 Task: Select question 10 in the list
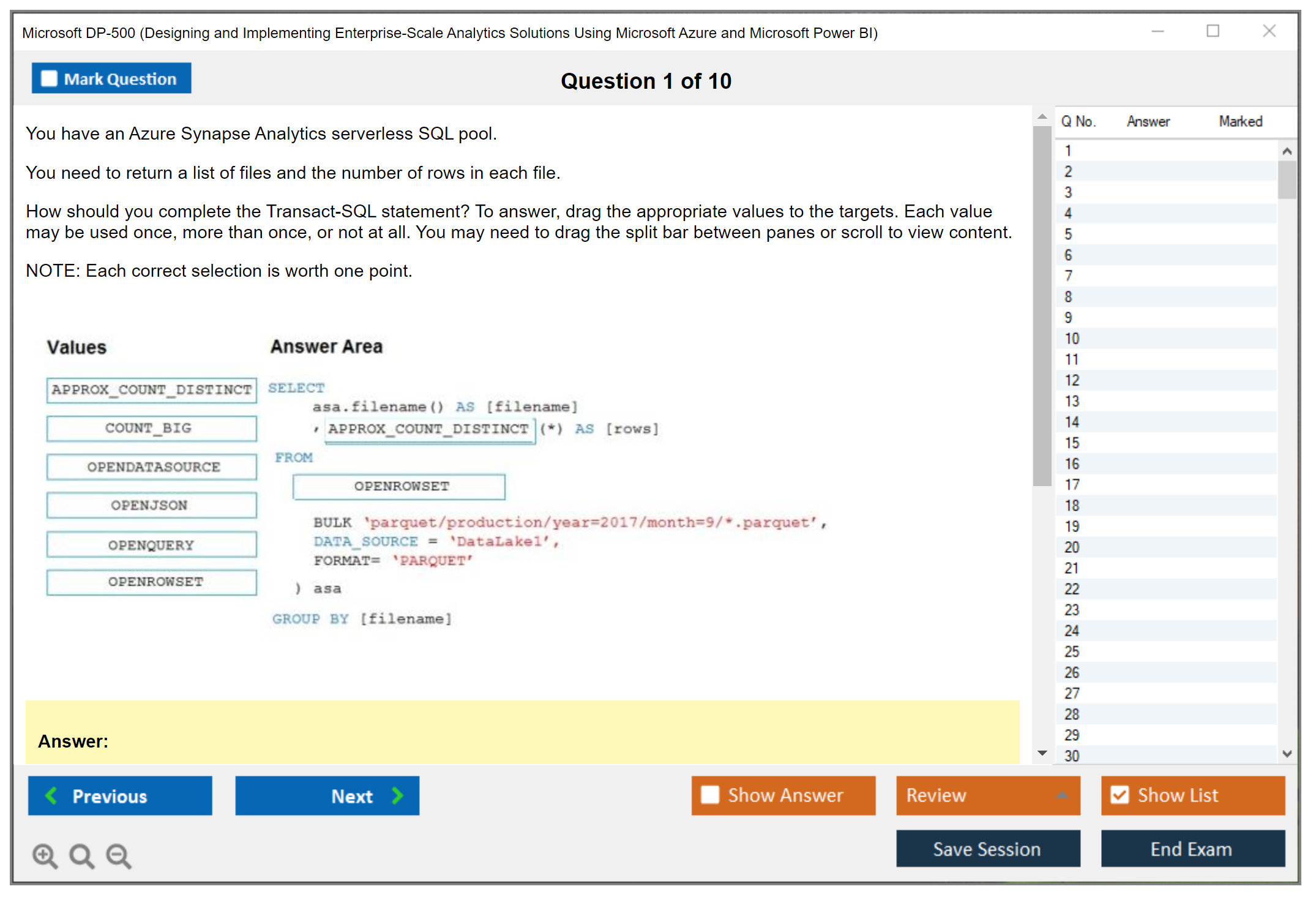[x=1072, y=339]
